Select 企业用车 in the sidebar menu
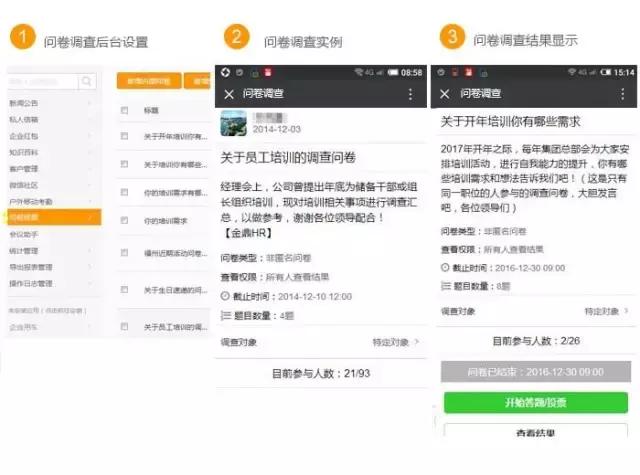The image size is (640, 475). tap(24, 327)
